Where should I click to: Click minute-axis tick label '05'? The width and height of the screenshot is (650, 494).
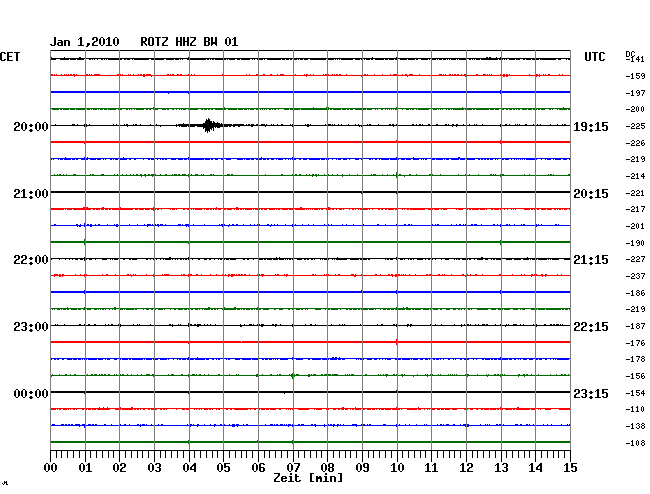[223, 467]
